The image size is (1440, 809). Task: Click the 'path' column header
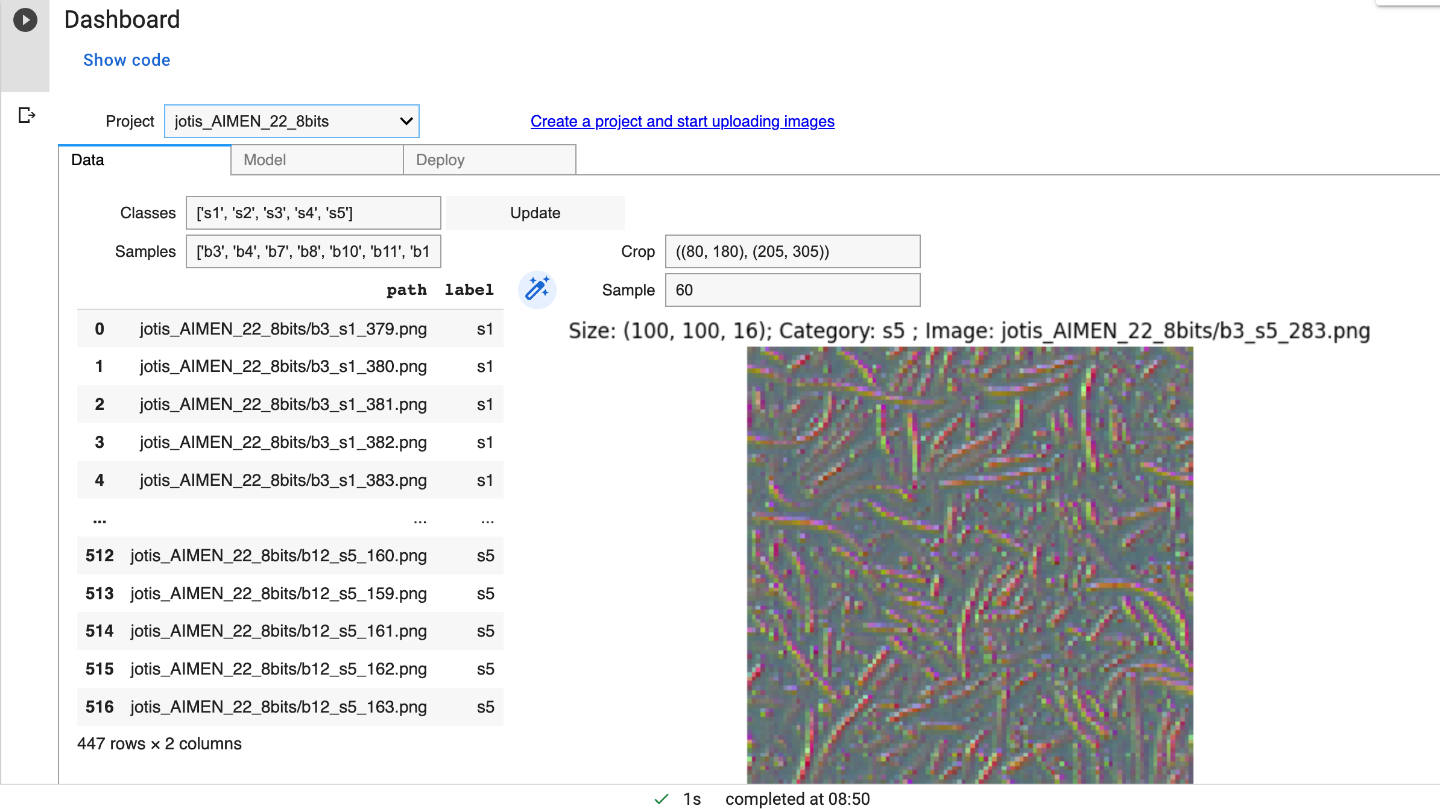407,290
